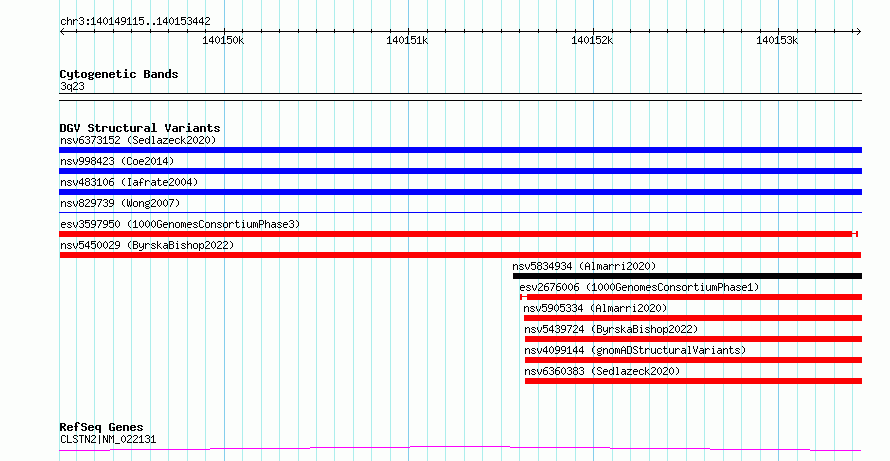Click the 140152k ruler tick label
Image resolution: width=890 pixels, height=461 pixels.
pos(592,40)
